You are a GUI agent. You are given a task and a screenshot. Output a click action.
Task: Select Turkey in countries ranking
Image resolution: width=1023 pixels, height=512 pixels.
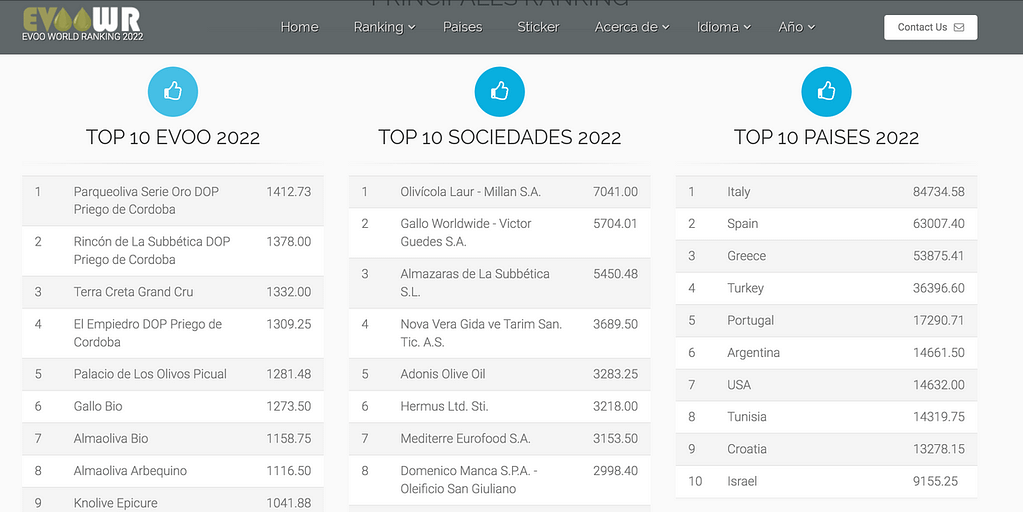click(x=745, y=288)
